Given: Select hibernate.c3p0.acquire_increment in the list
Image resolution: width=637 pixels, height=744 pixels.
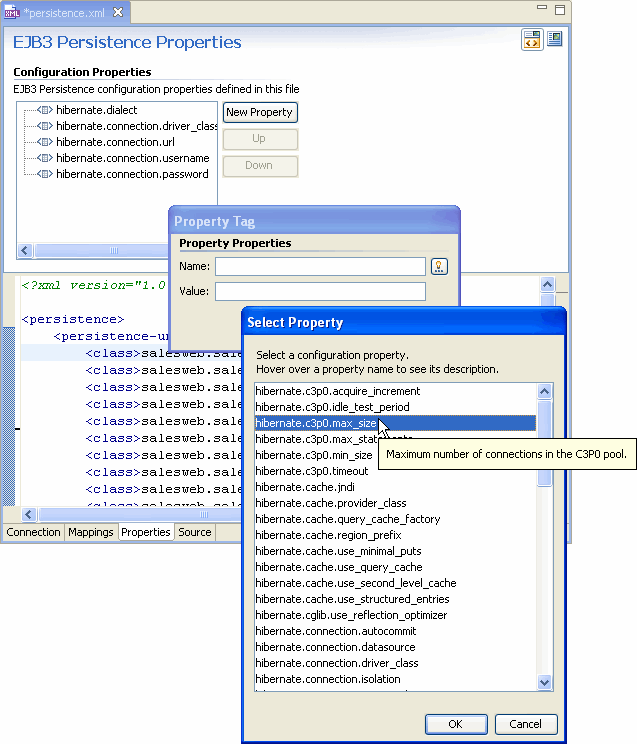Looking at the screenshot, I should coord(395,391).
